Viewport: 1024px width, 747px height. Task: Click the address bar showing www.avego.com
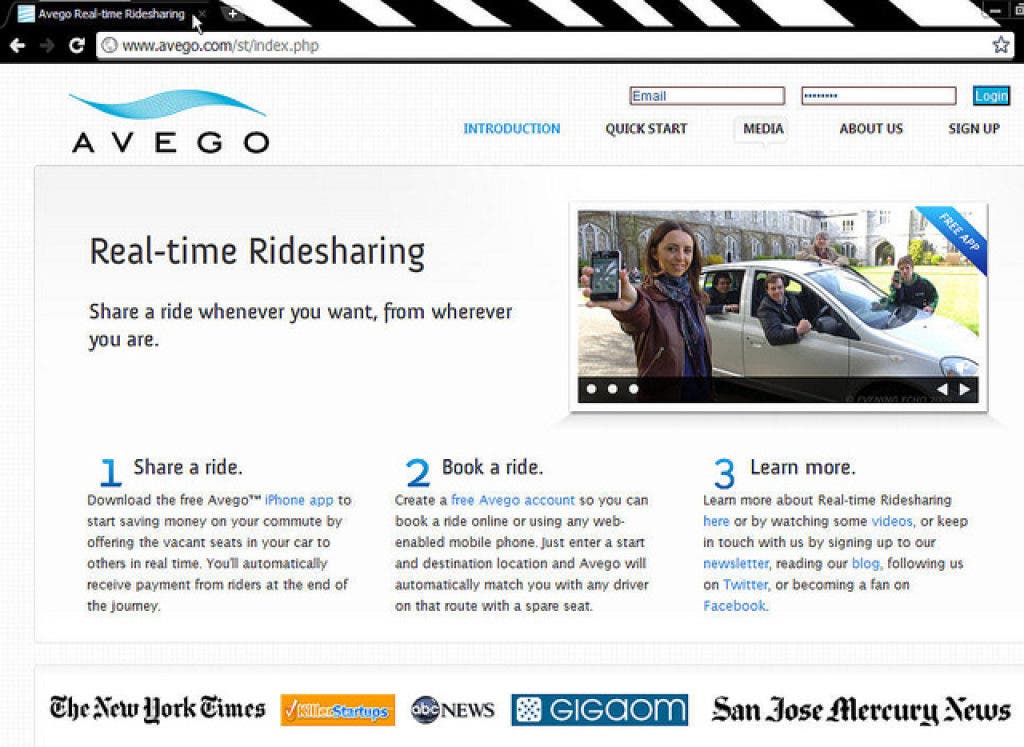click(555, 46)
